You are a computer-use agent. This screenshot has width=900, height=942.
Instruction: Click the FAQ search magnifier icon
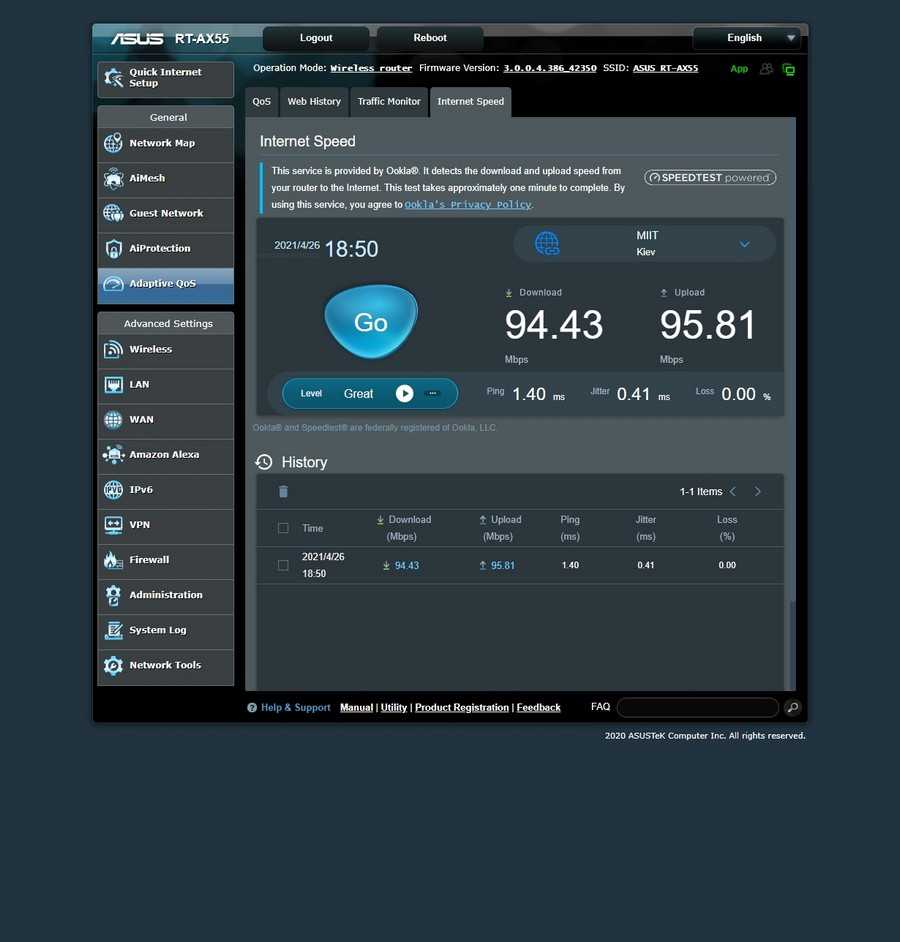792,708
